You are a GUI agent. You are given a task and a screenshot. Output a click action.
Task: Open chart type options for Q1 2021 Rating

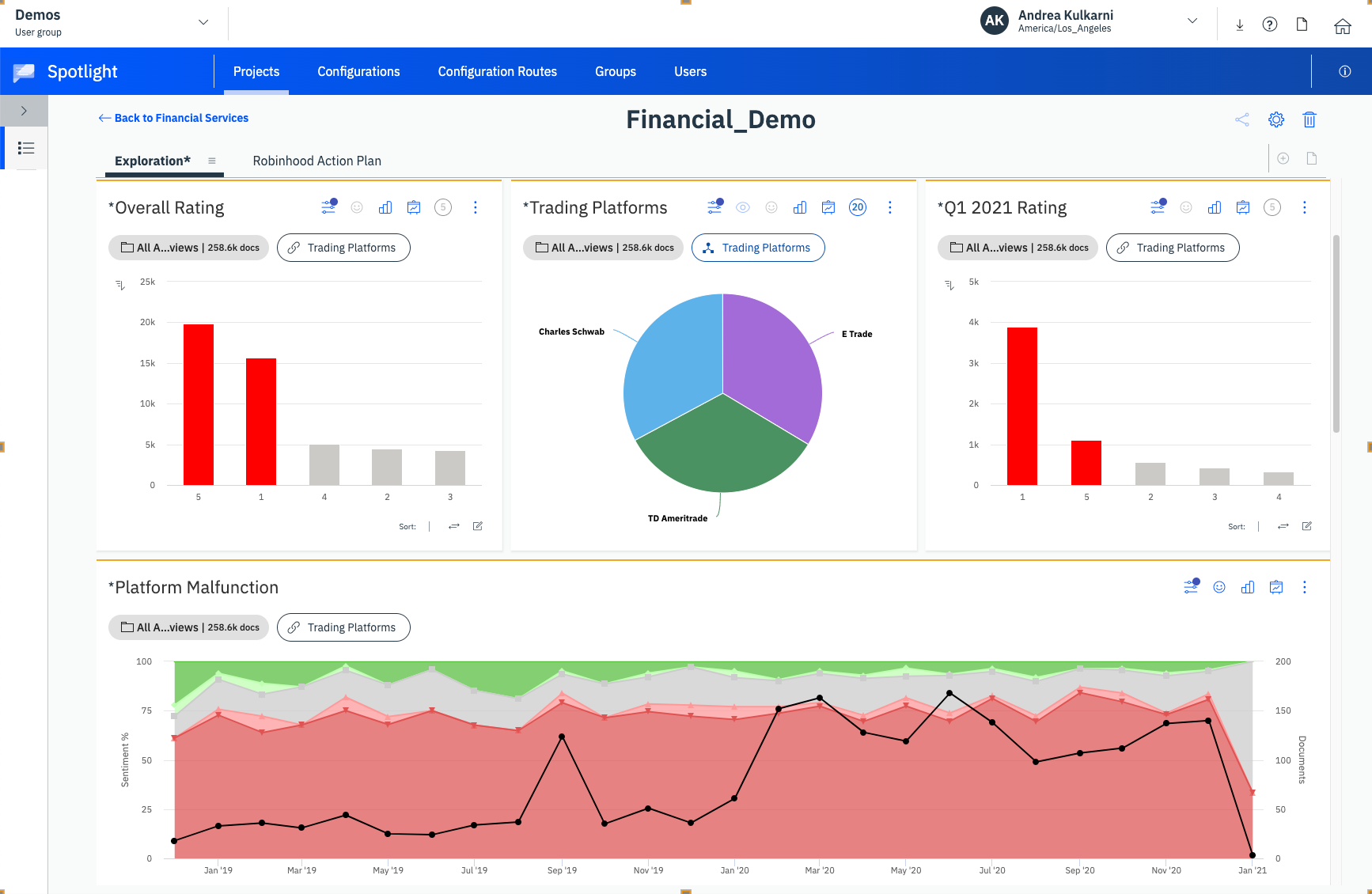pos(1215,206)
